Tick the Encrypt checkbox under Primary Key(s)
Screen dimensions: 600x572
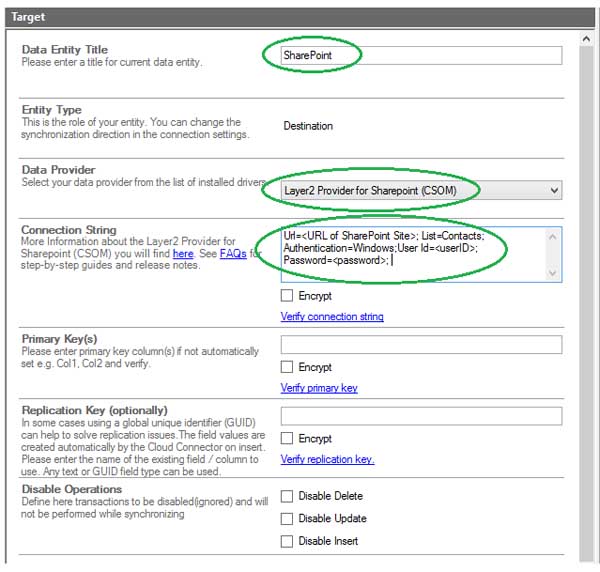point(288,367)
